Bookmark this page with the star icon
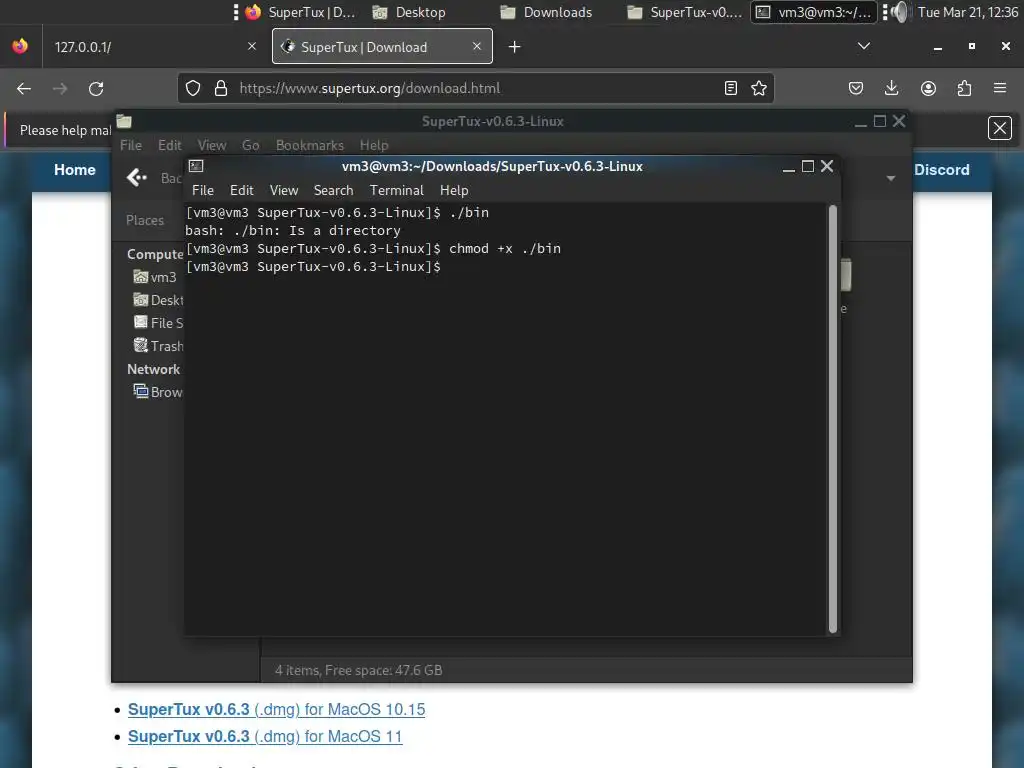Image resolution: width=1024 pixels, height=768 pixels. pyautogui.click(x=758, y=88)
